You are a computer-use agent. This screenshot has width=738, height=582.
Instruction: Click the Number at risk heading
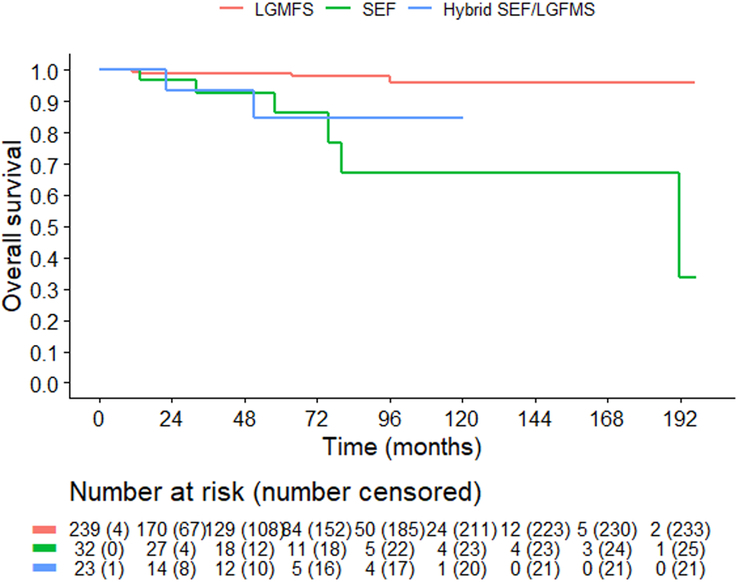click(275, 493)
